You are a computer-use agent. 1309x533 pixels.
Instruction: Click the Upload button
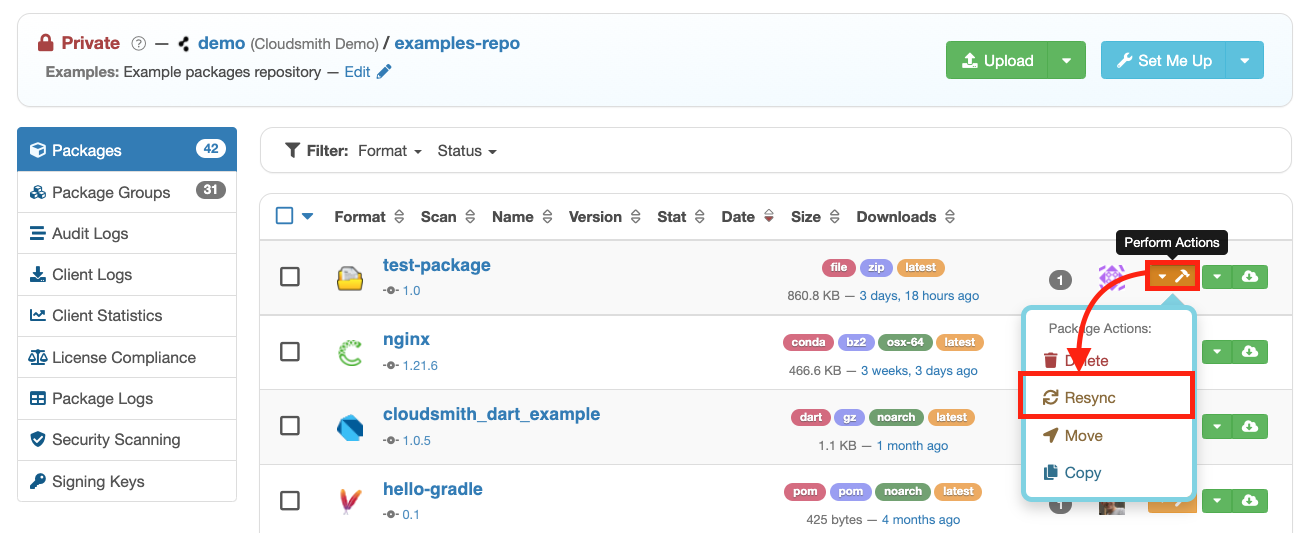click(x=997, y=60)
